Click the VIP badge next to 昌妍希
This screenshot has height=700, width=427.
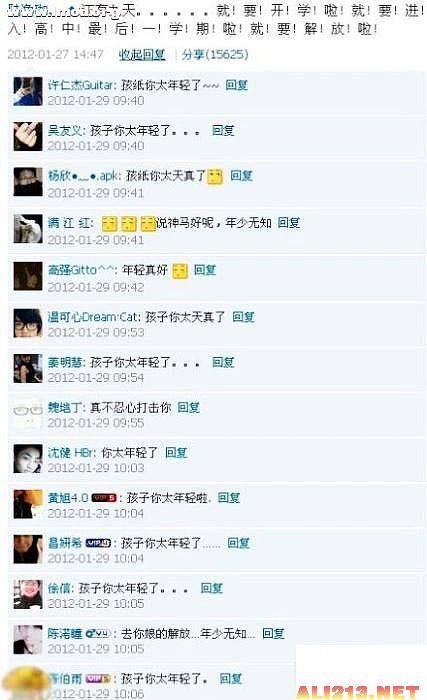98,543
